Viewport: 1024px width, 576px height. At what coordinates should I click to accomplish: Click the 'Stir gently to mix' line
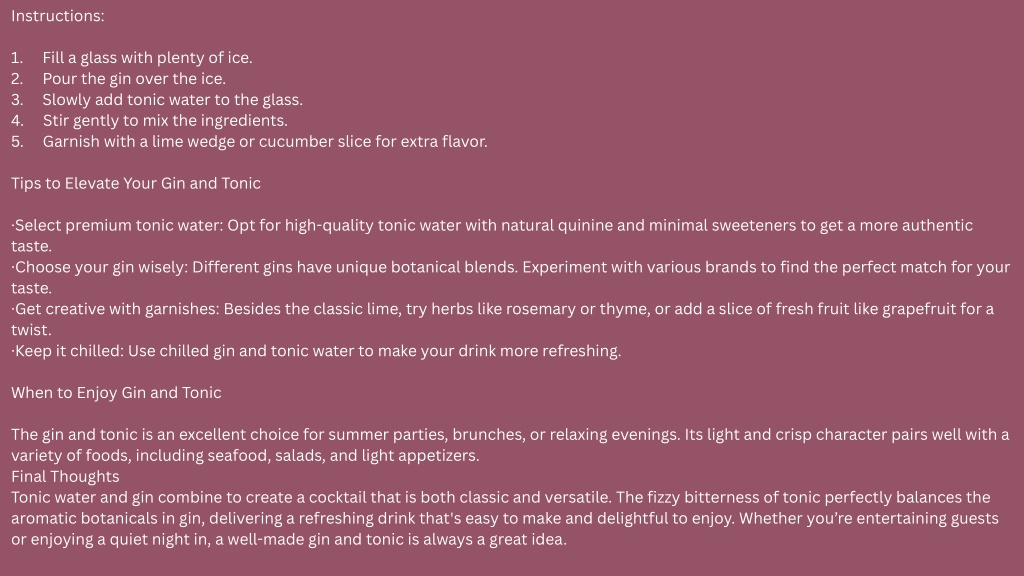point(149,121)
